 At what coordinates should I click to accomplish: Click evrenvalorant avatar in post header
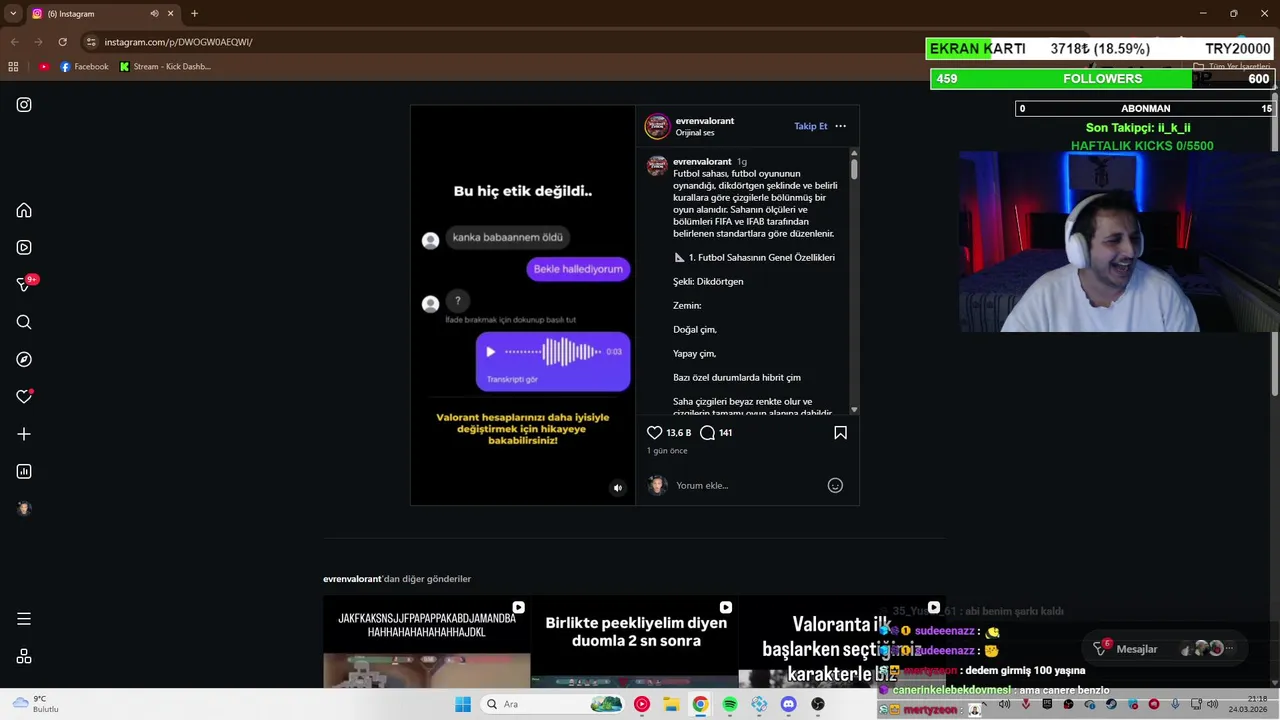pos(657,126)
